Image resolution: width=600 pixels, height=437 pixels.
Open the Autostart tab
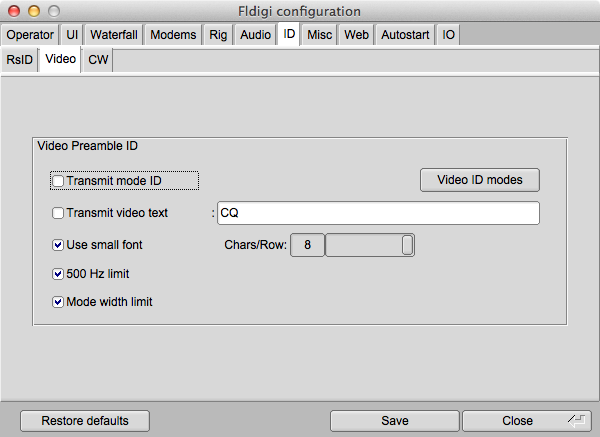(405, 35)
